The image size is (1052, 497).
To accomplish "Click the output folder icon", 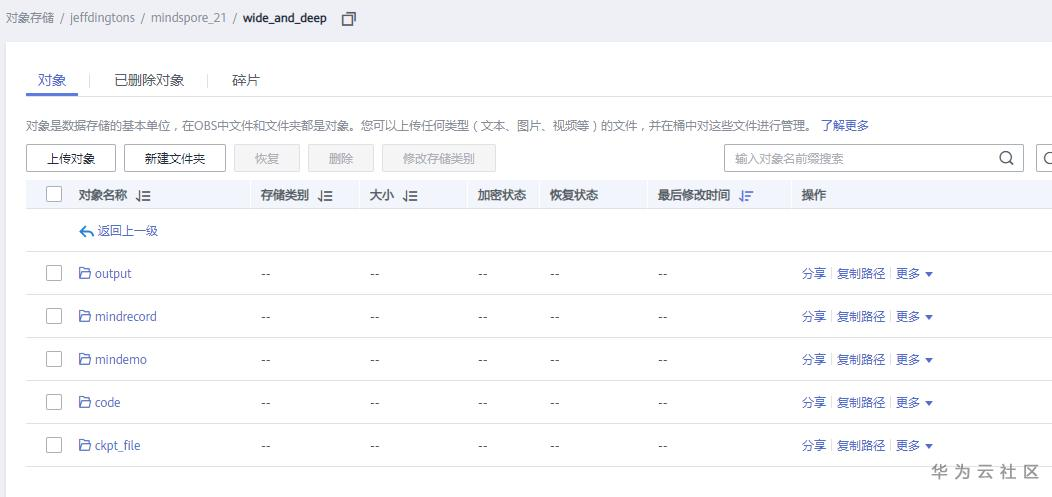I will point(85,273).
